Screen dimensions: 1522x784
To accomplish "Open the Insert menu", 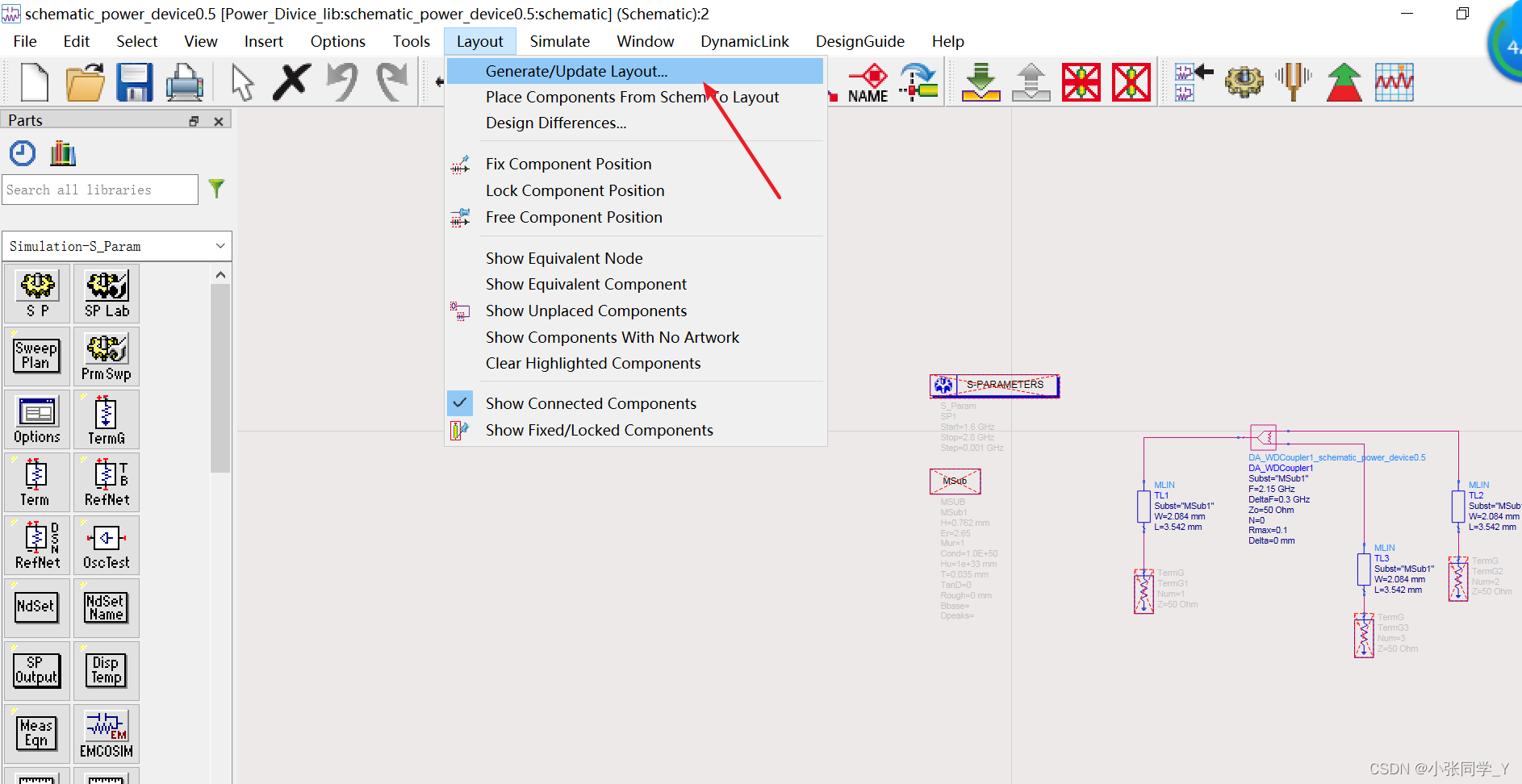I will tap(264, 41).
